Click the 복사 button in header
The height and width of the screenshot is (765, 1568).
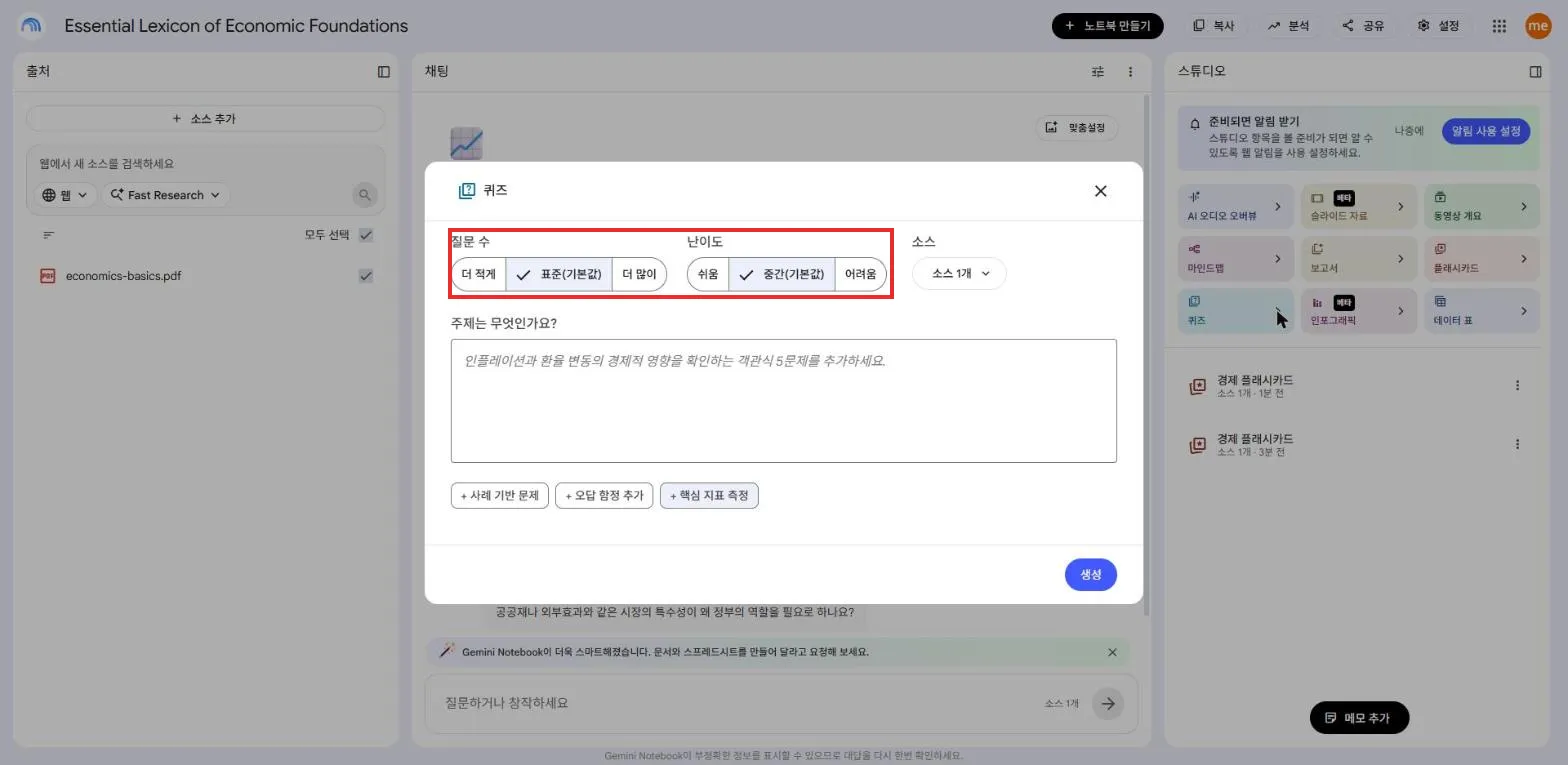[x=1214, y=26]
